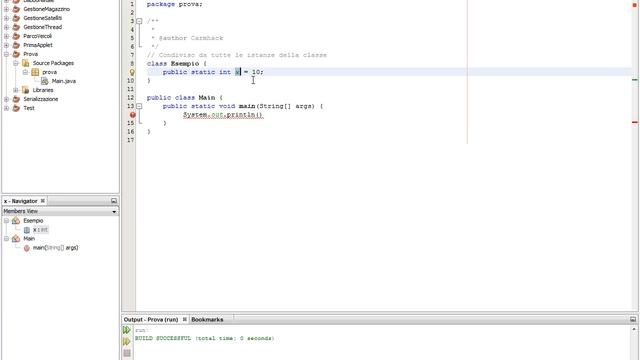Click the System.out.println() code on line 14

click(223, 115)
